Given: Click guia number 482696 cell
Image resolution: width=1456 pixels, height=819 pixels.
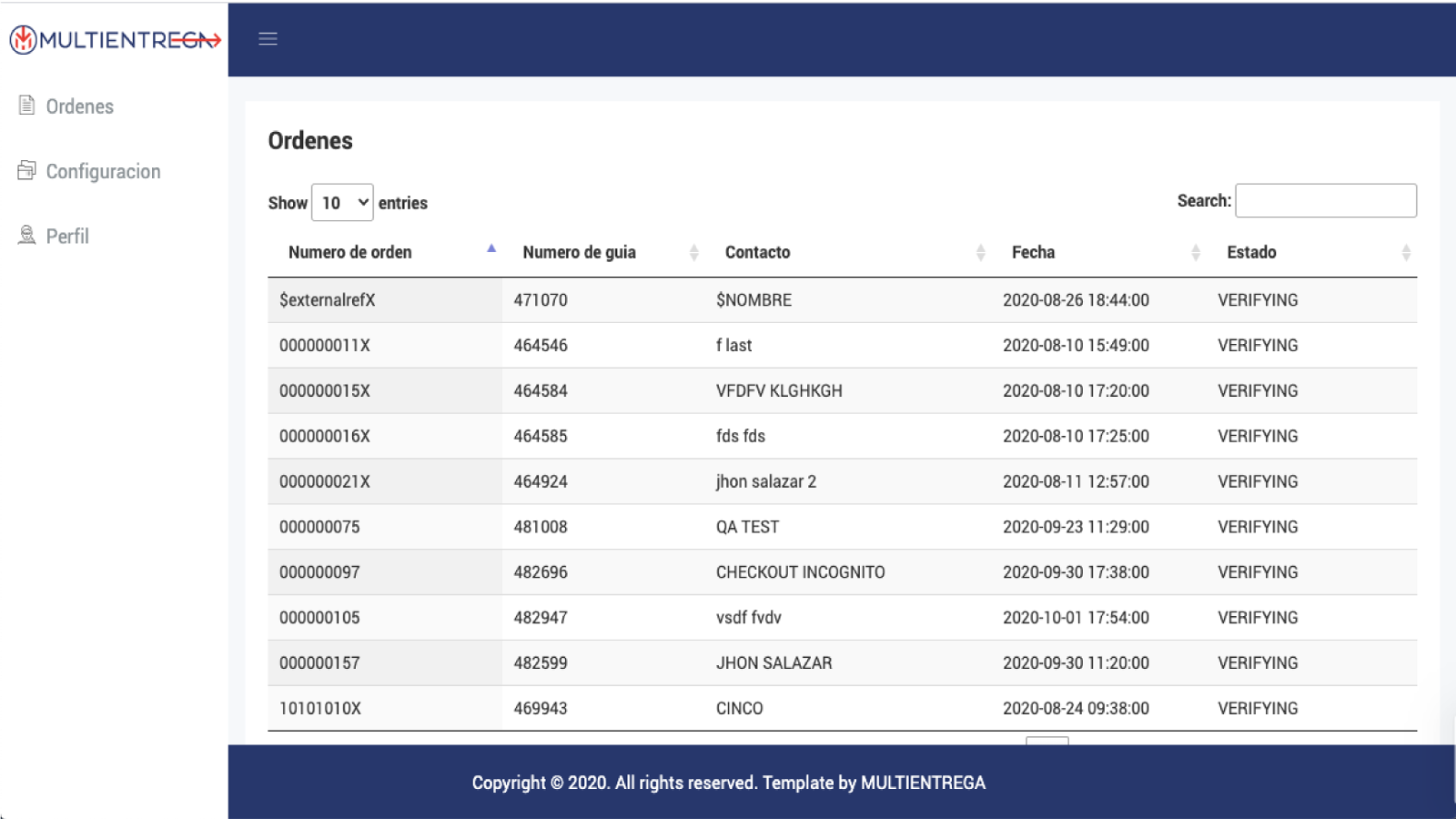Looking at the screenshot, I should 541,572.
